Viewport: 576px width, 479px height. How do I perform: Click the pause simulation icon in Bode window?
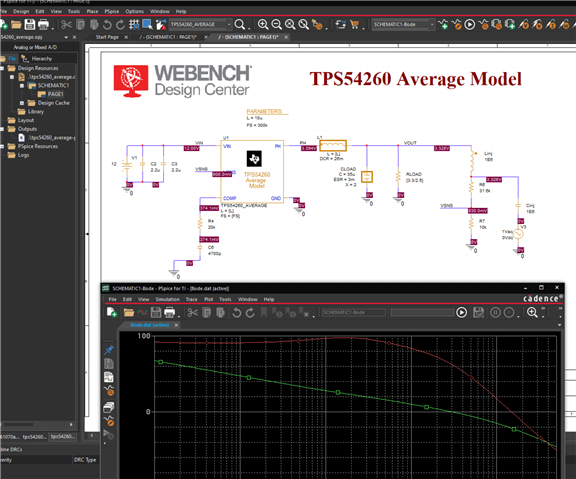495,313
